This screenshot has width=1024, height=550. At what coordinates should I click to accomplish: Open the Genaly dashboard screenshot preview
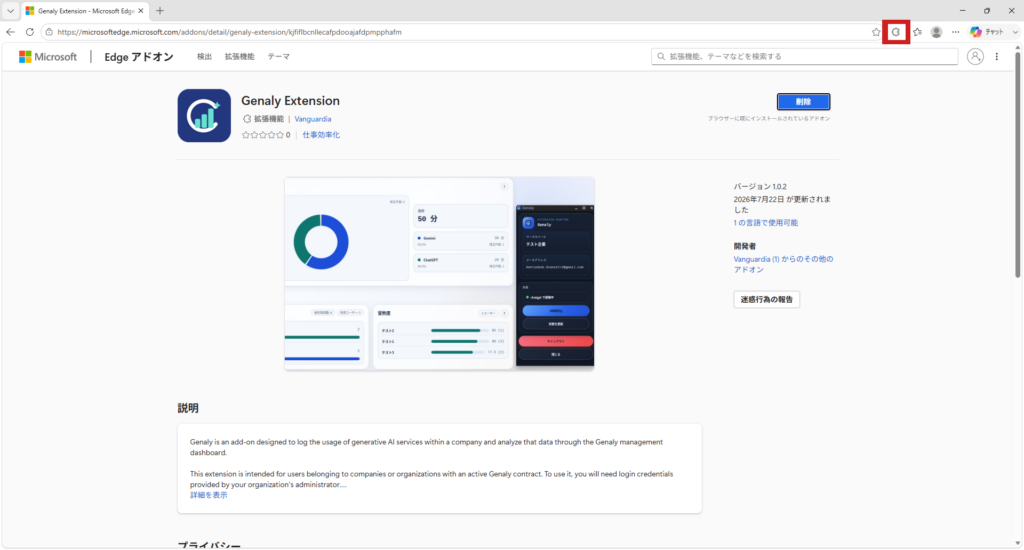pyautogui.click(x=440, y=274)
